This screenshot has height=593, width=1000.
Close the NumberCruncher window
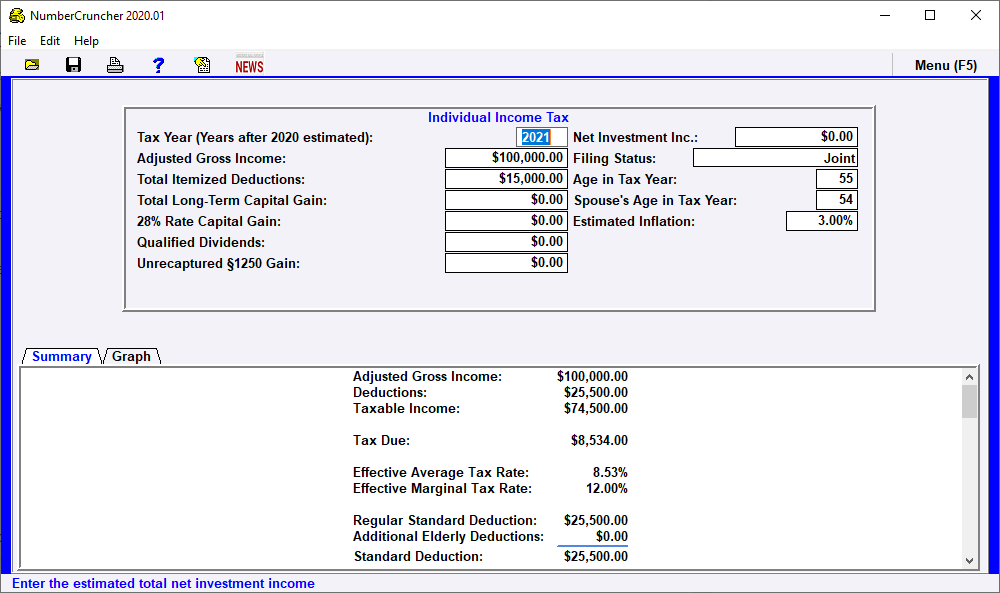(x=976, y=15)
